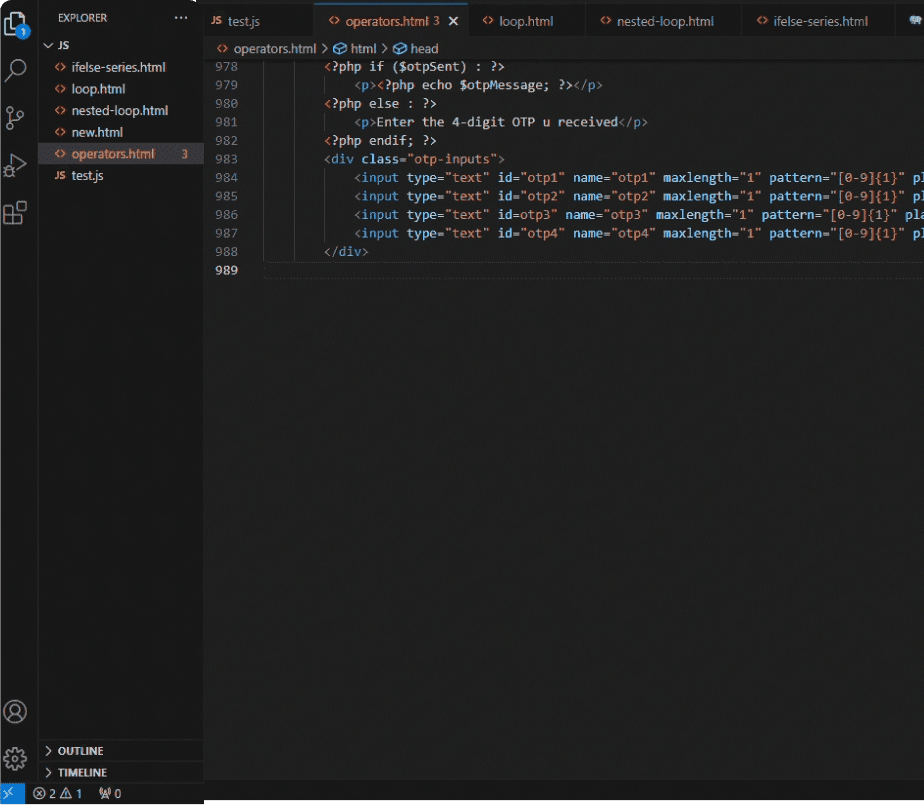Viewport: 924px width, 808px height.
Task: Open the Run and Debug view
Action: point(15,166)
